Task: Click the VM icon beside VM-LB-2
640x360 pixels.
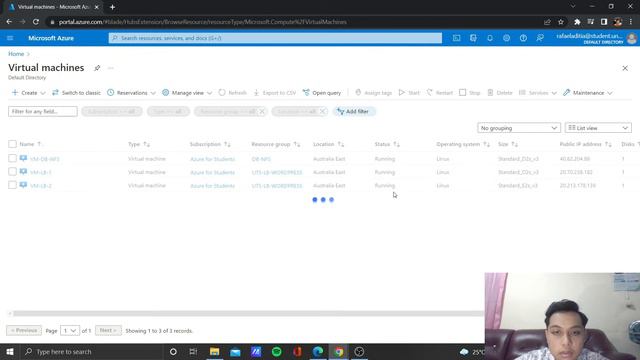Action: click(x=23, y=185)
